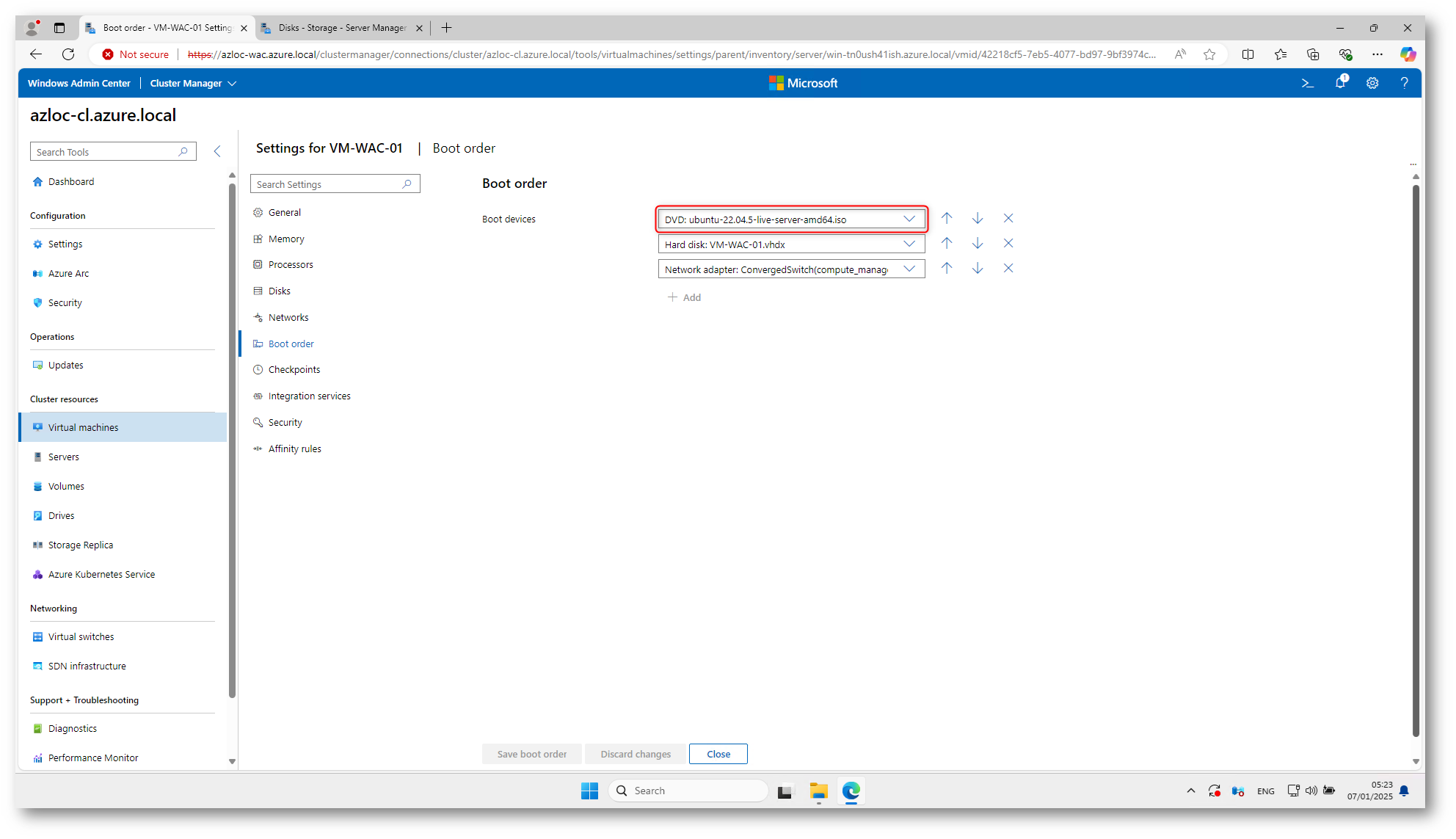
Task: Move Hard disk VM-WAC-01.vhdx down
Action: [x=978, y=244]
